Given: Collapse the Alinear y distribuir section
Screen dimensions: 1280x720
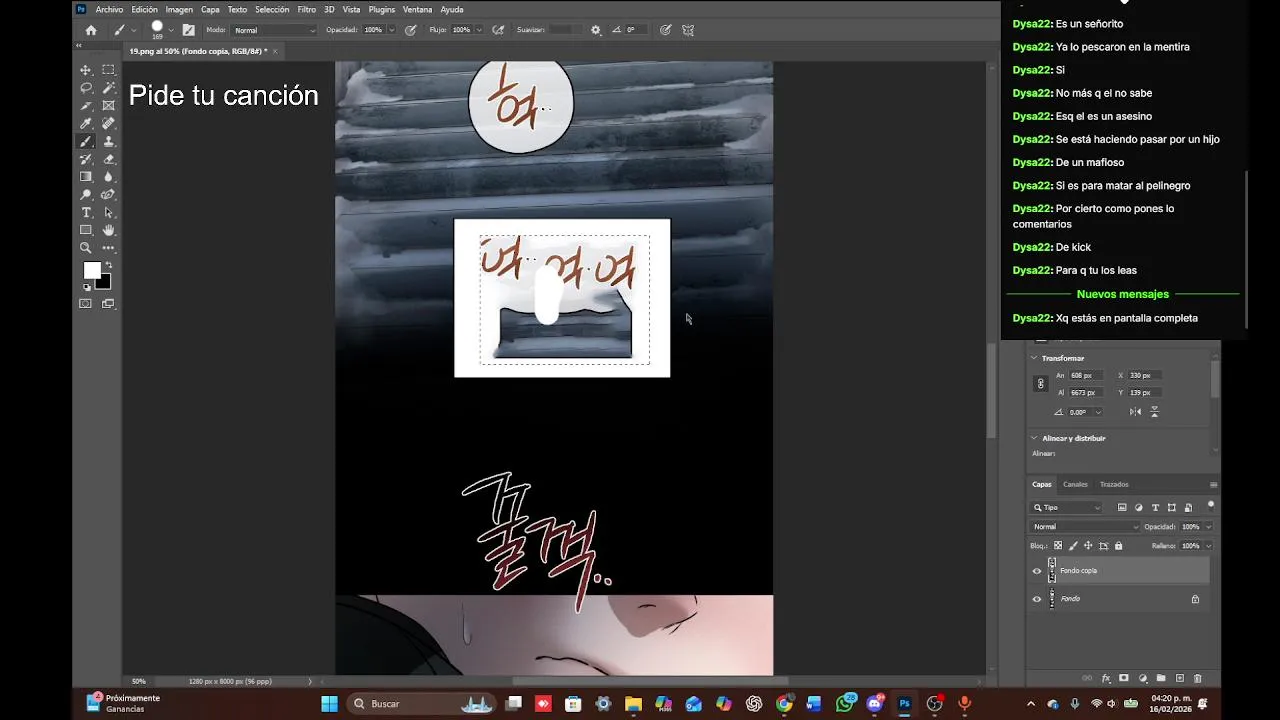Looking at the screenshot, I should coord(1034,438).
